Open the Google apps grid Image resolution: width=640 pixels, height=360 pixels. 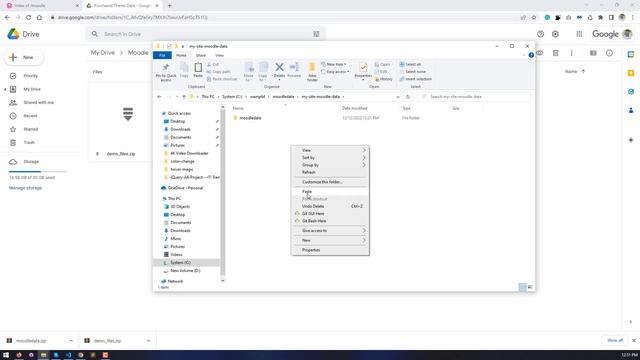click(579, 34)
